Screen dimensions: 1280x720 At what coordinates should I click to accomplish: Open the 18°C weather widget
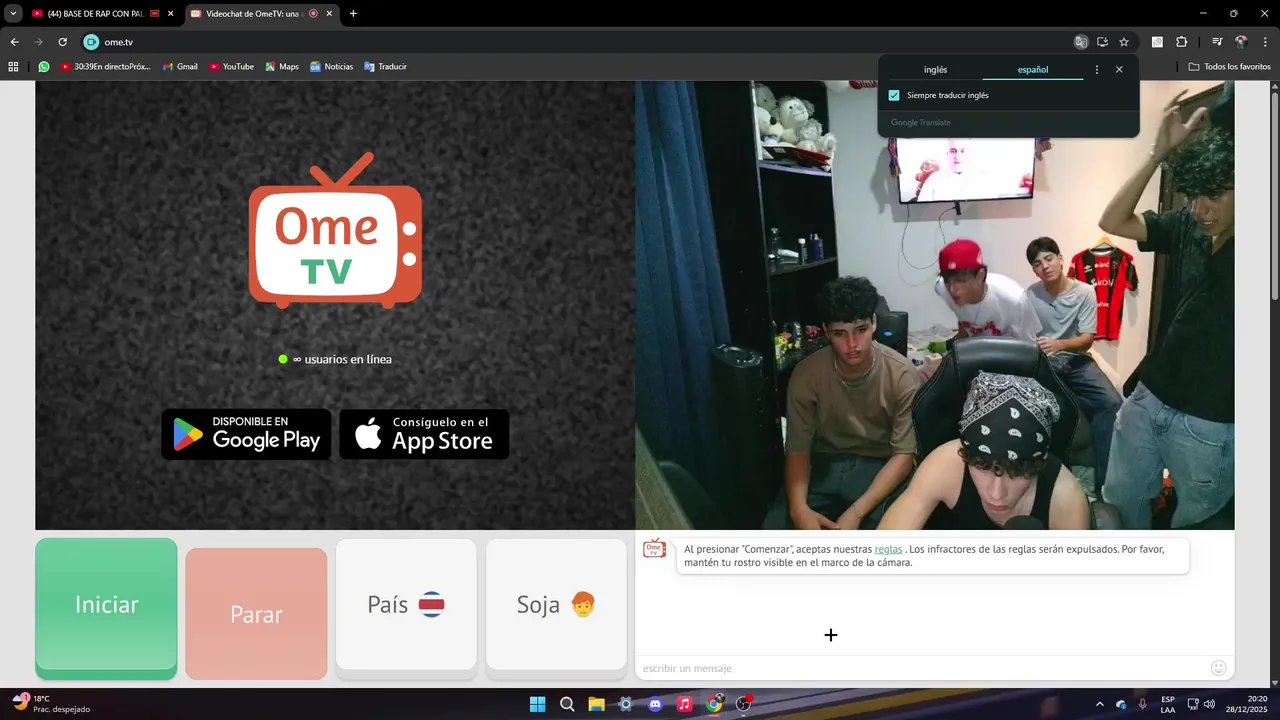[x=52, y=704]
